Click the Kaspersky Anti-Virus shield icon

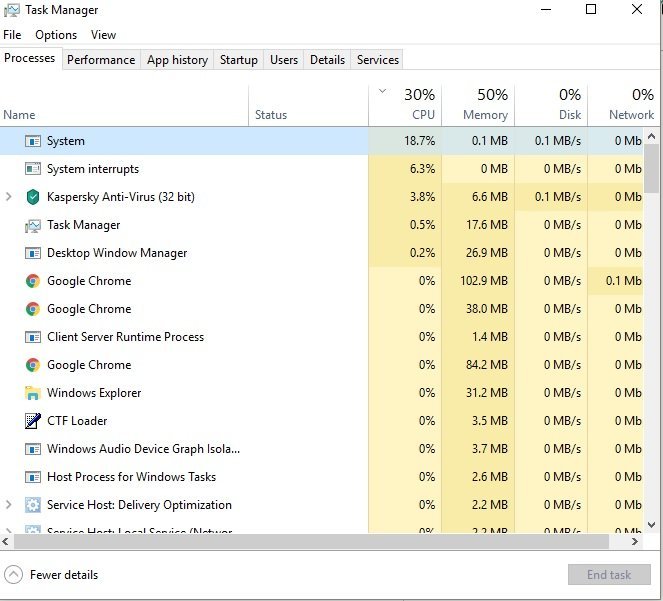[x=33, y=197]
